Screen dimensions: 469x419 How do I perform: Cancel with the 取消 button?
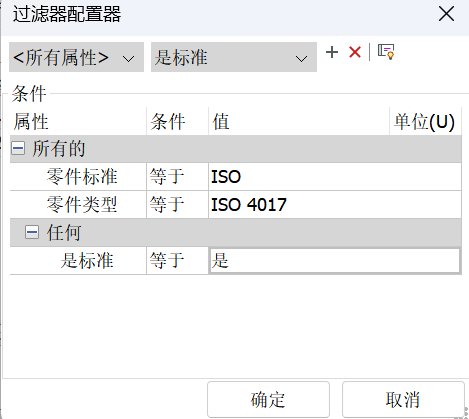(403, 399)
